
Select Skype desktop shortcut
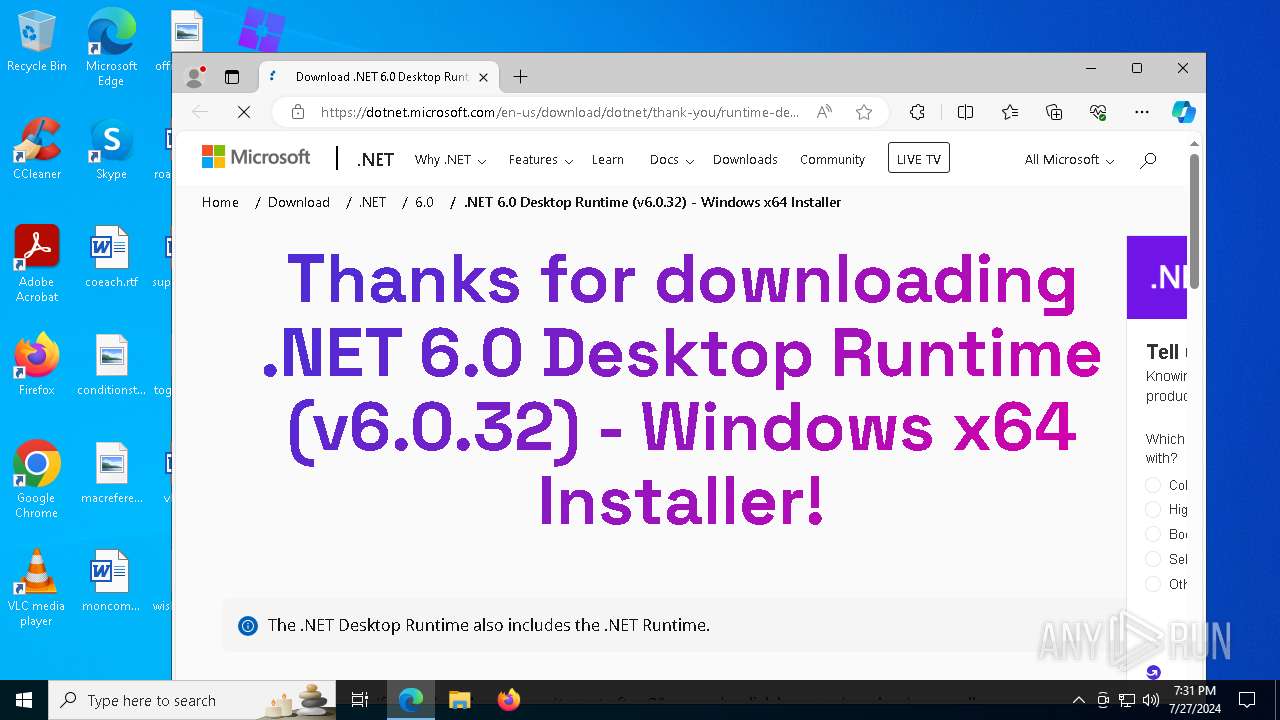(x=111, y=148)
